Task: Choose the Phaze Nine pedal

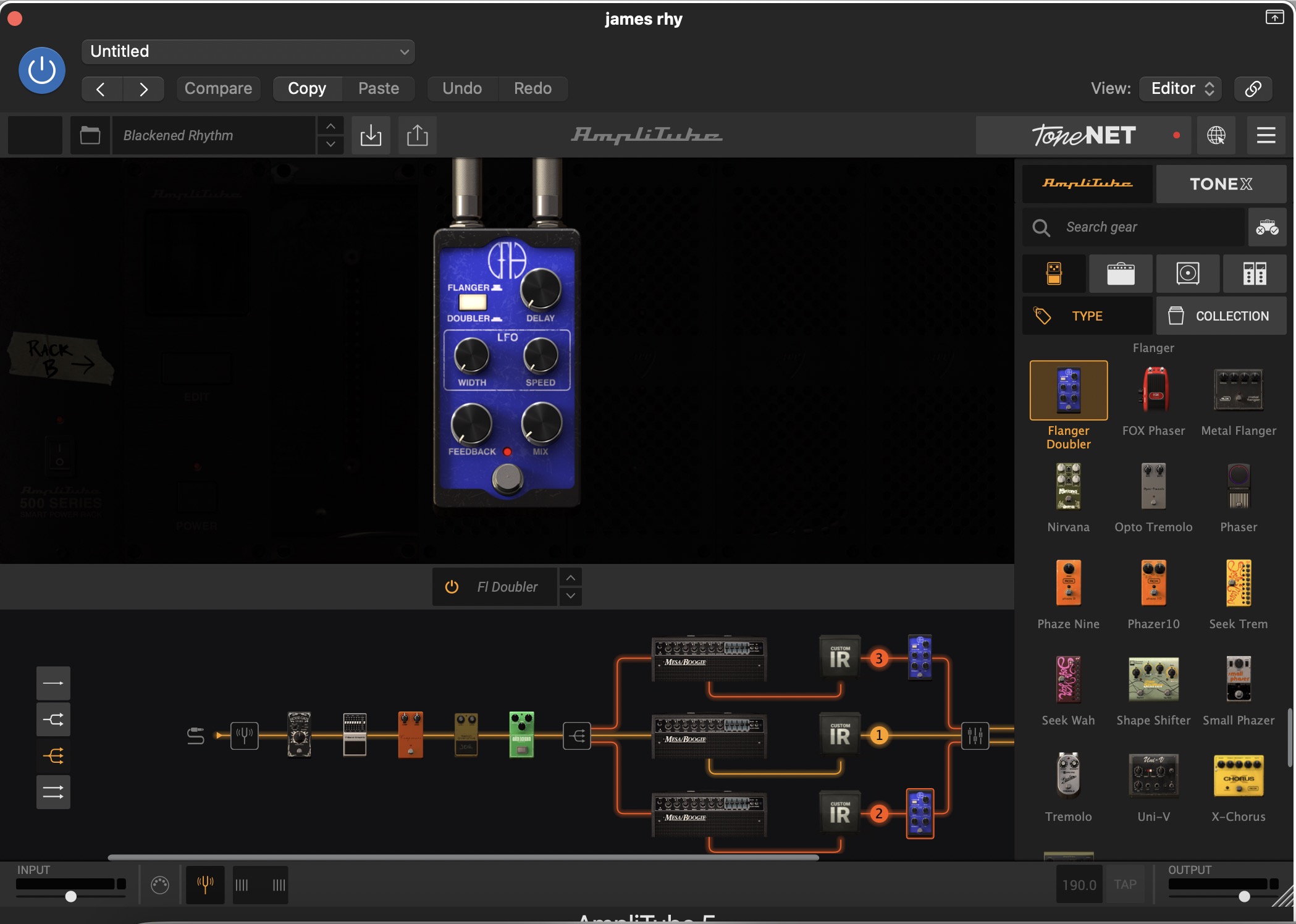Action: tap(1069, 583)
